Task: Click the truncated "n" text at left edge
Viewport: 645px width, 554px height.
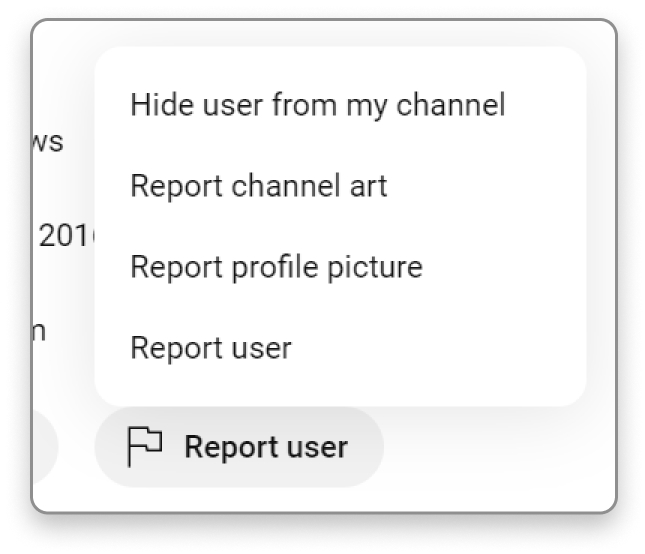Action: click(39, 330)
